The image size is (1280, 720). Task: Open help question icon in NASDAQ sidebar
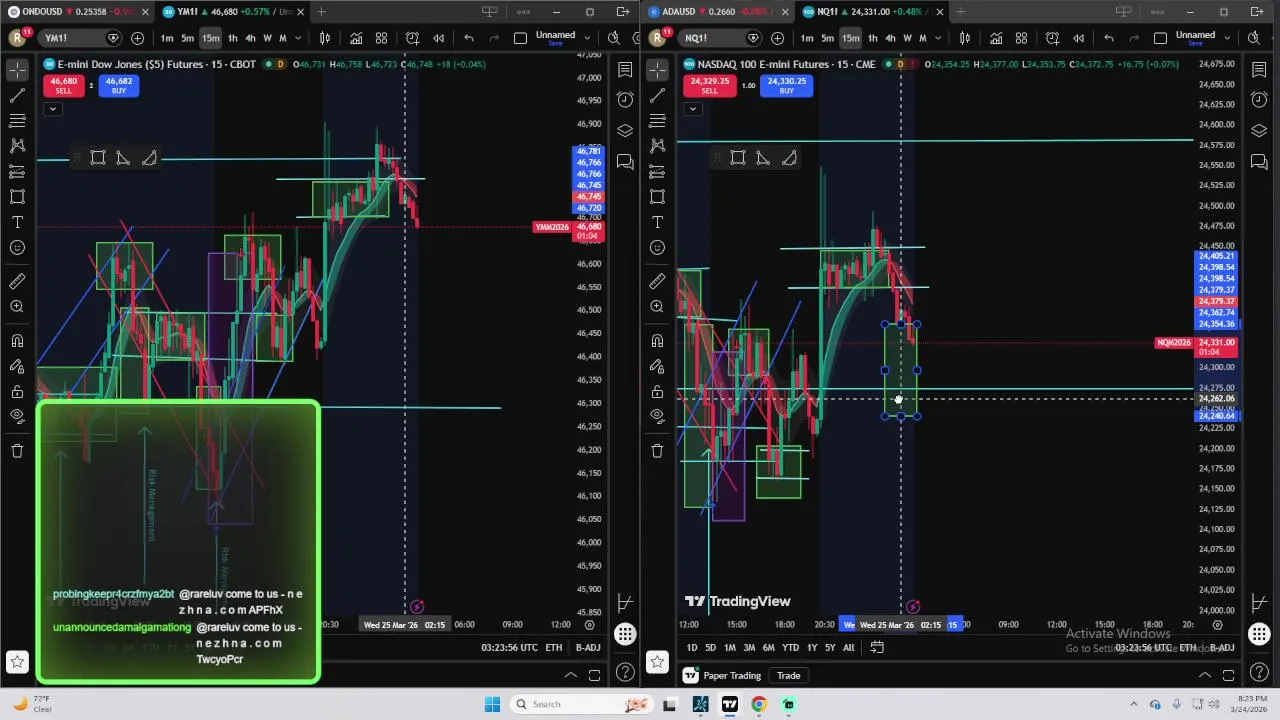[x=1259, y=672]
